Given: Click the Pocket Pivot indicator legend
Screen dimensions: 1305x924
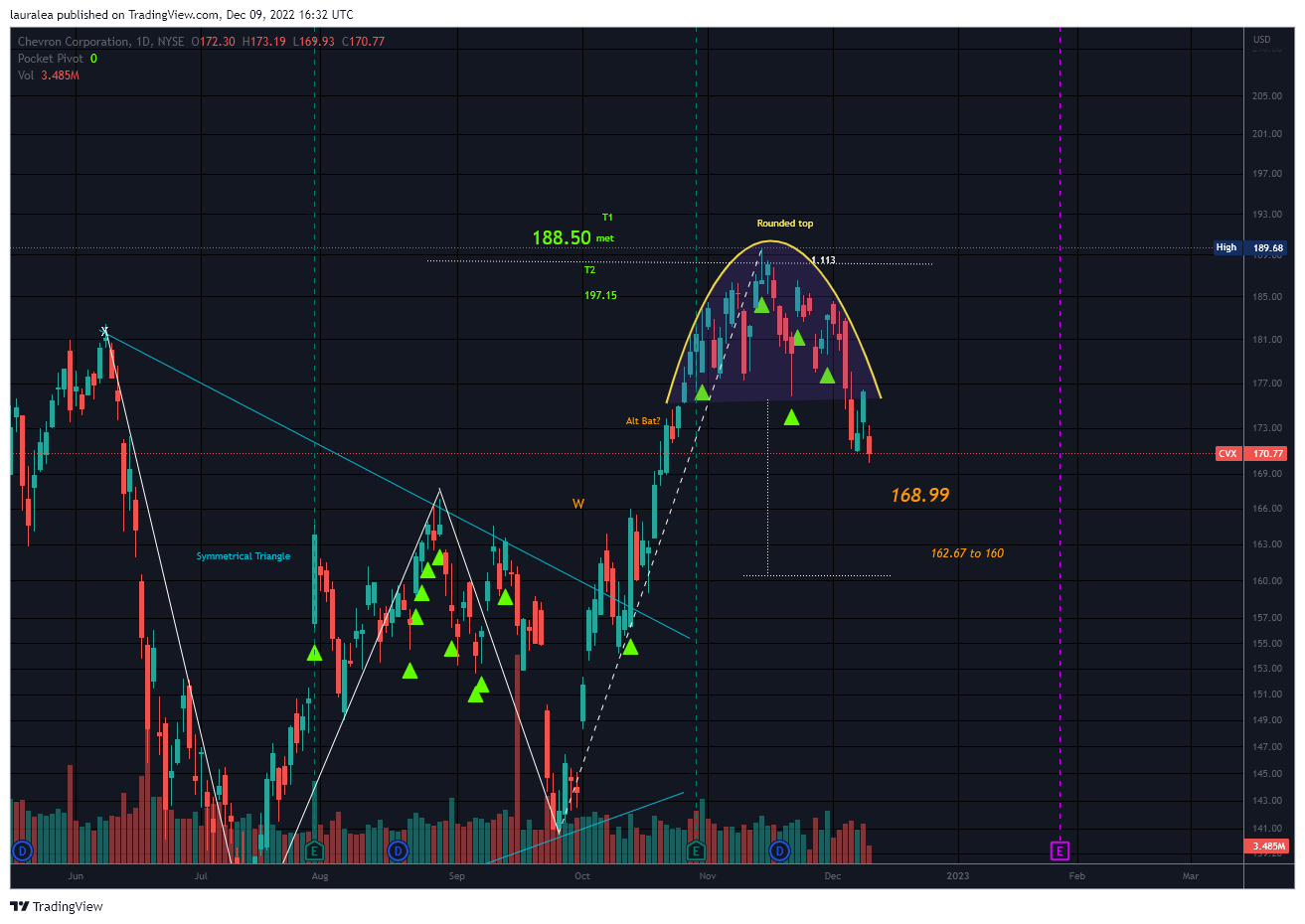Looking at the screenshot, I should click(58, 59).
